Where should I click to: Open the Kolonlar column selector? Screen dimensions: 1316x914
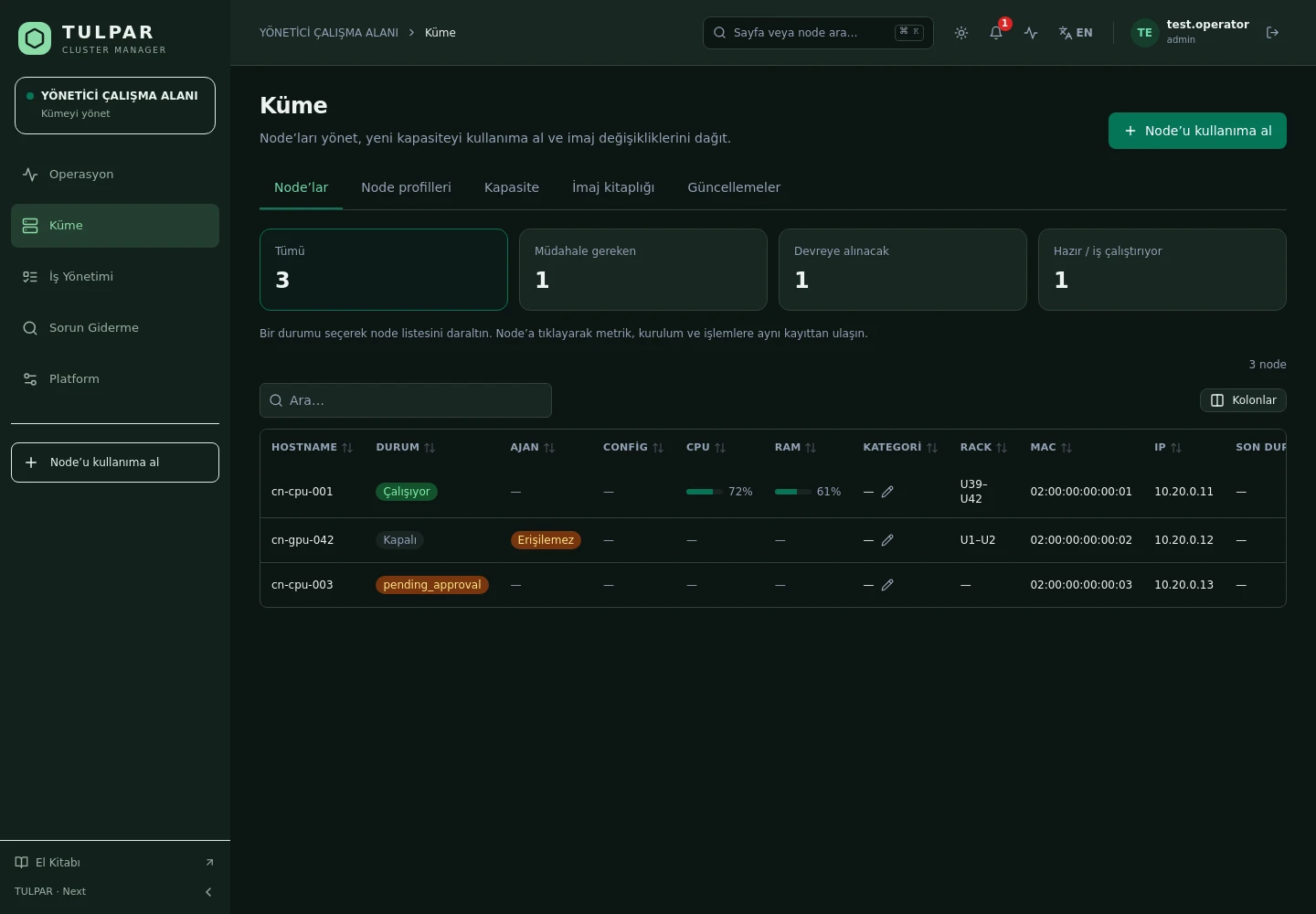[x=1243, y=400]
